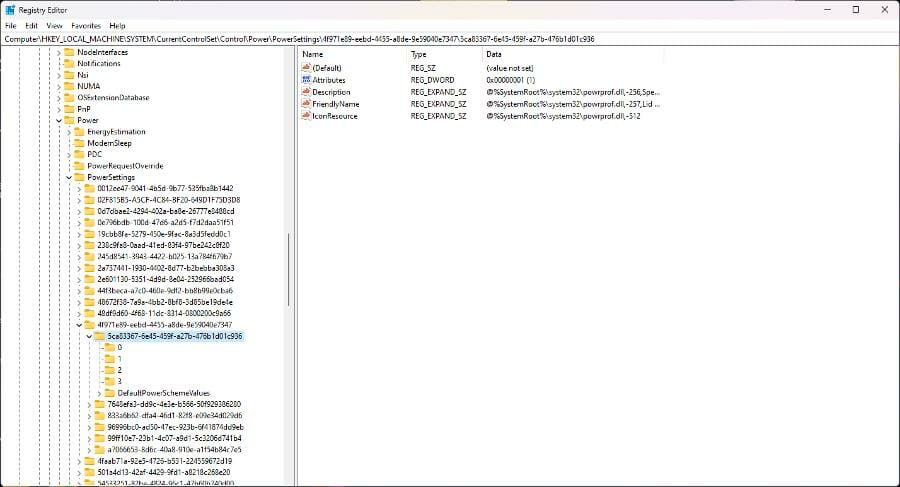Expand the EnergyEstimation key
Image resolution: width=900 pixels, height=487 pixels.
69,132
